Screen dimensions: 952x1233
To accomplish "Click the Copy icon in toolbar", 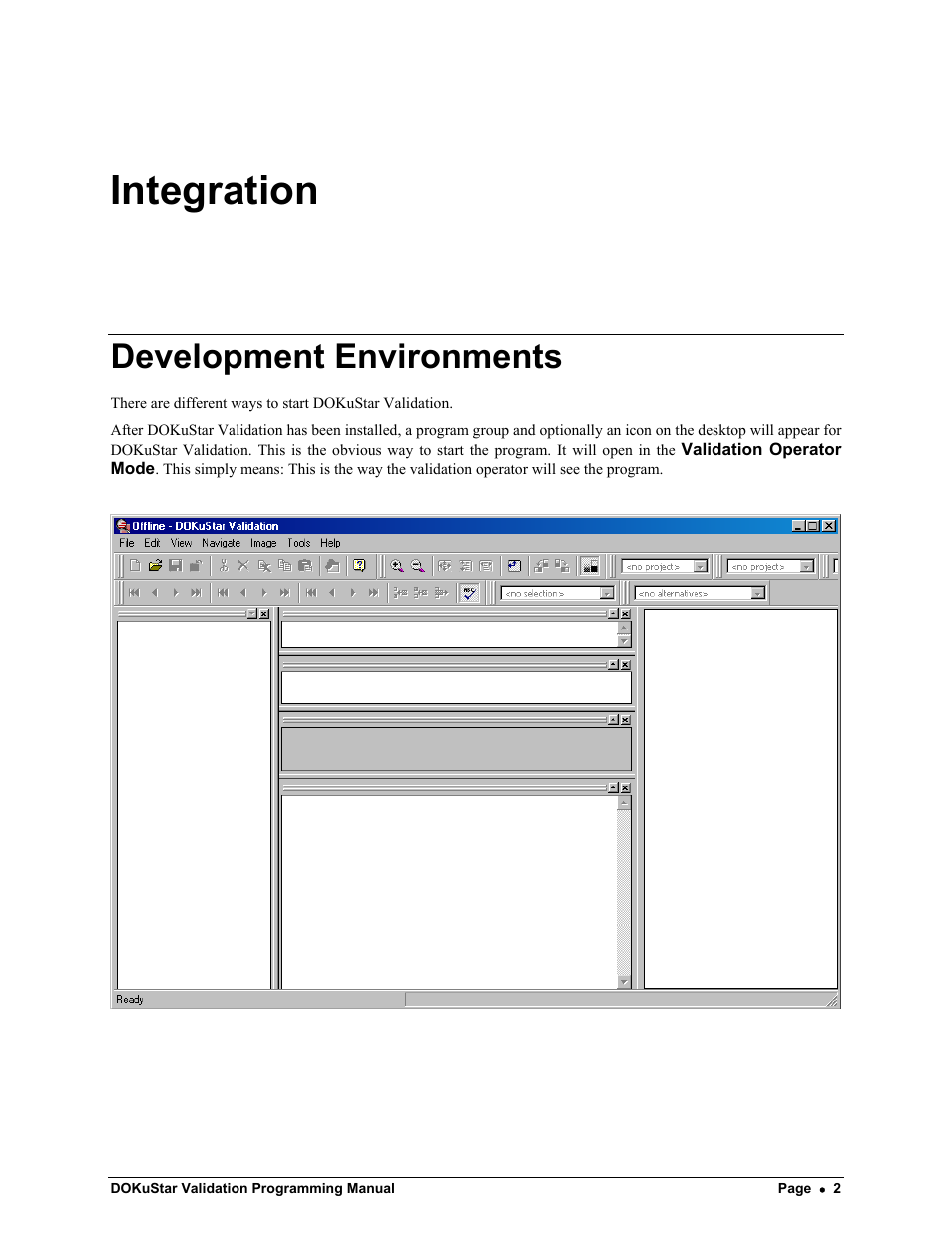I will [x=284, y=566].
